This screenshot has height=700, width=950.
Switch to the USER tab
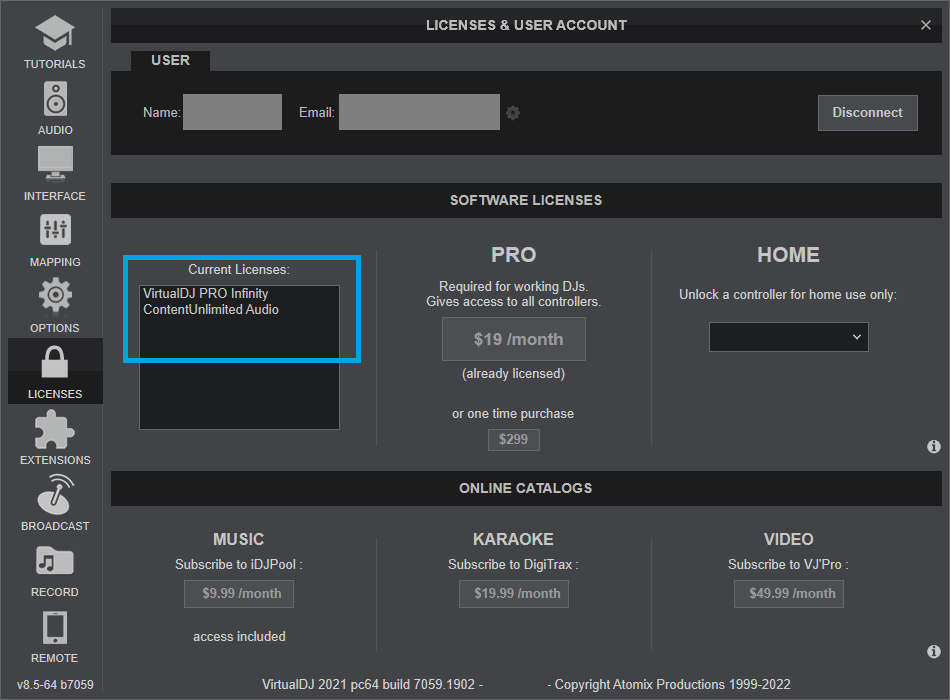coord(170,61)
